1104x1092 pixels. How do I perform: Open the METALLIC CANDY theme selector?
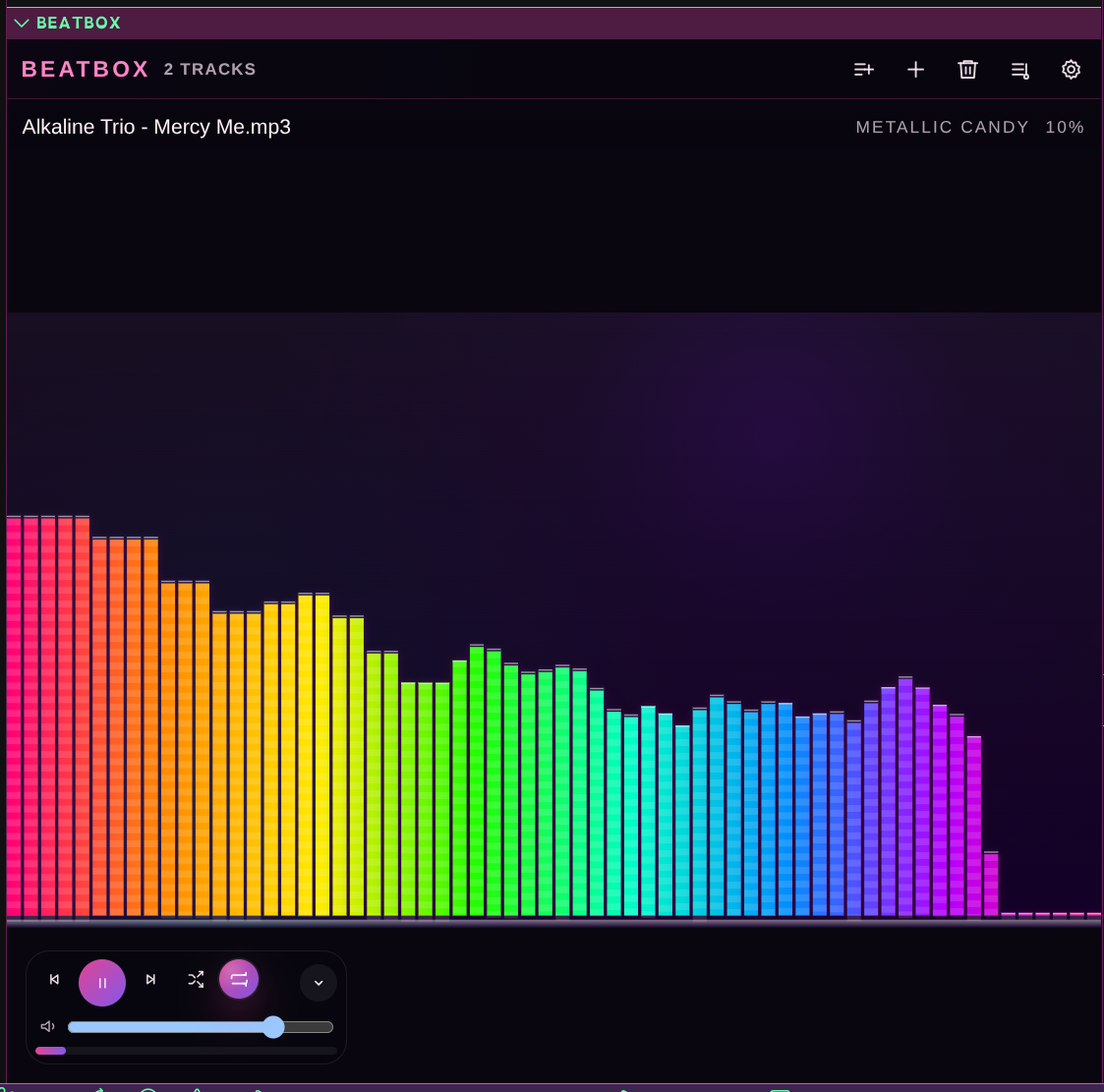coord(942,127)
